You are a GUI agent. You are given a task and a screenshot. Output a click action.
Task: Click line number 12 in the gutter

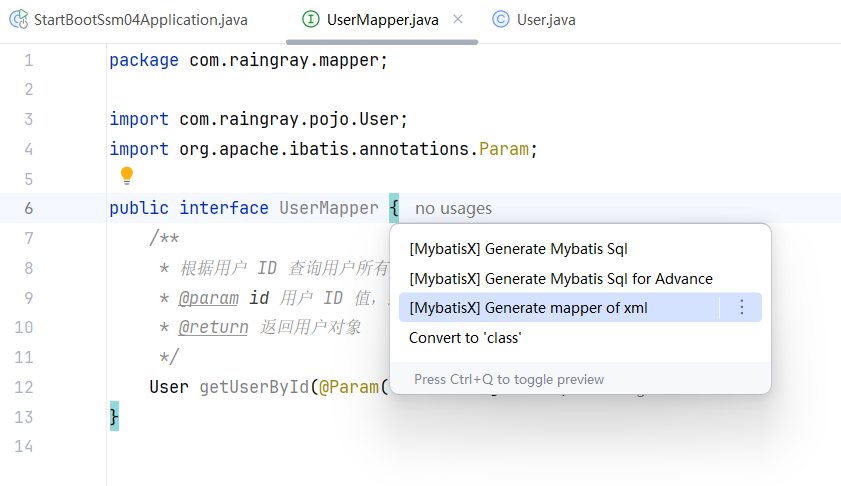(24, 387)
